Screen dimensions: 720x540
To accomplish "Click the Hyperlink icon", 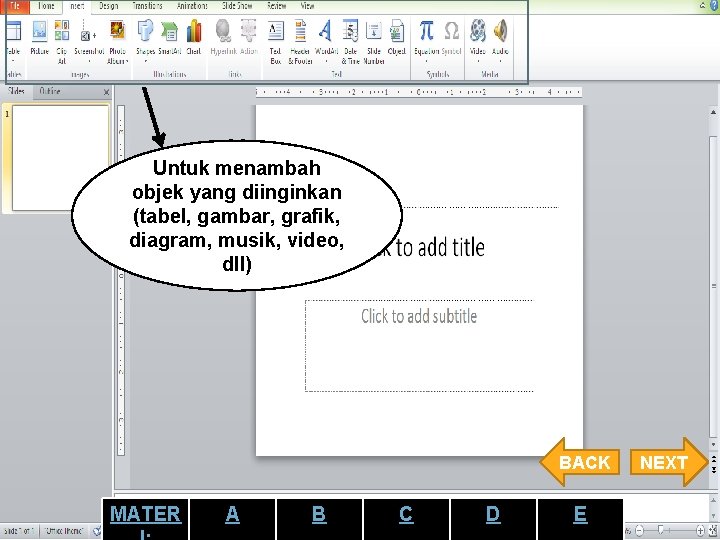I will [223, 39].
